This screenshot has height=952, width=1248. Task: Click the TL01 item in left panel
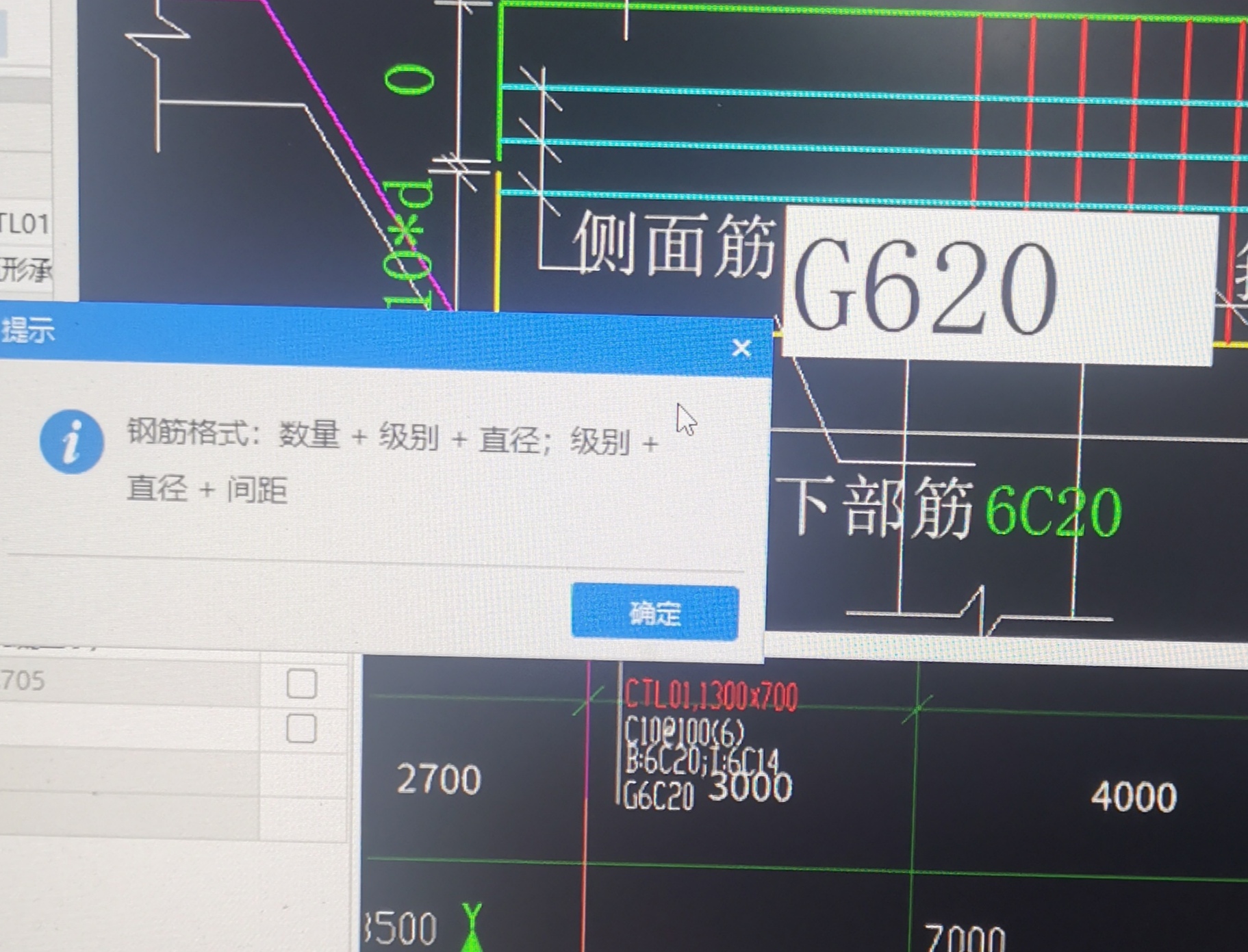(25, 224)
